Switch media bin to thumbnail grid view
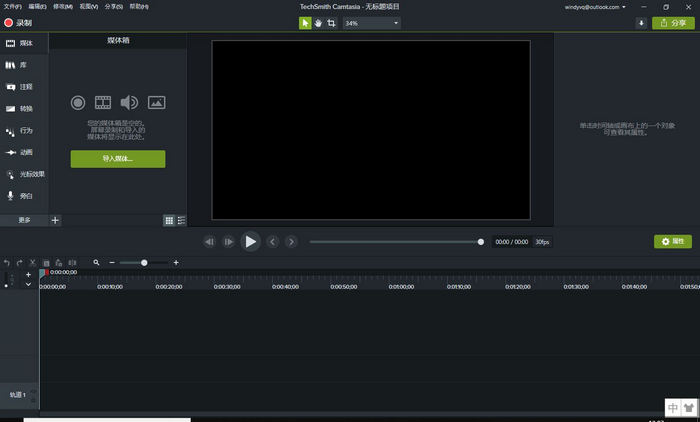The image size is (700, 422). coord(169,220)
